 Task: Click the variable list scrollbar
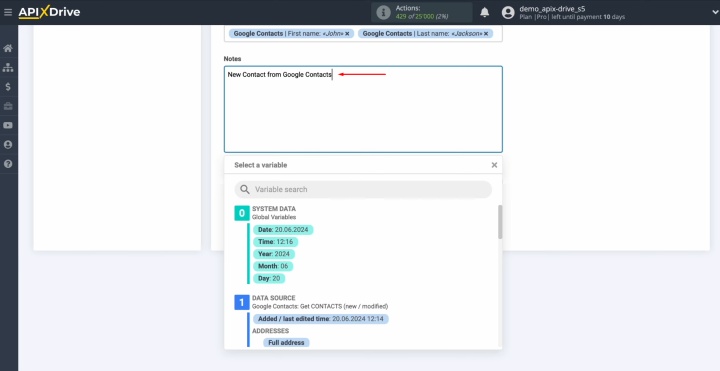(500, 222)
